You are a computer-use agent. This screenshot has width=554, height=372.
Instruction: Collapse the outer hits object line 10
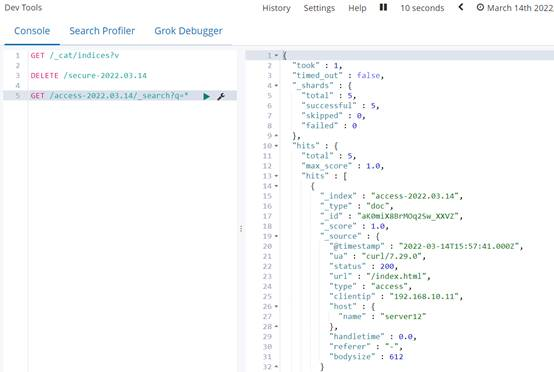click(x=276, y=146)
